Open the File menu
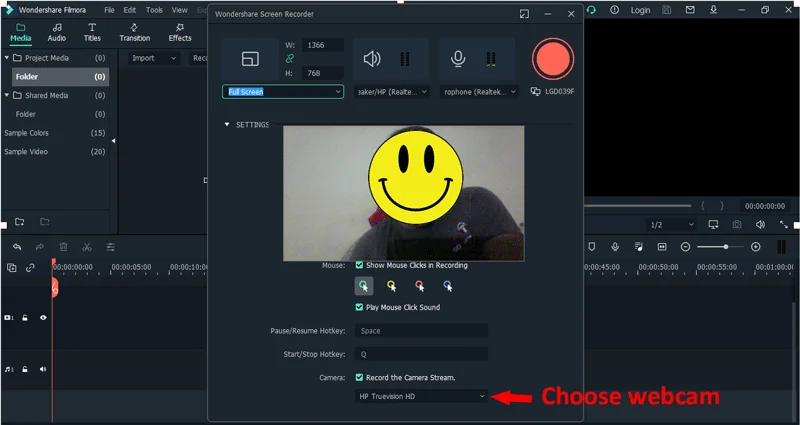The height and width of the screenshot is (425, 800). pyautogui.click(x=109, y=10)
